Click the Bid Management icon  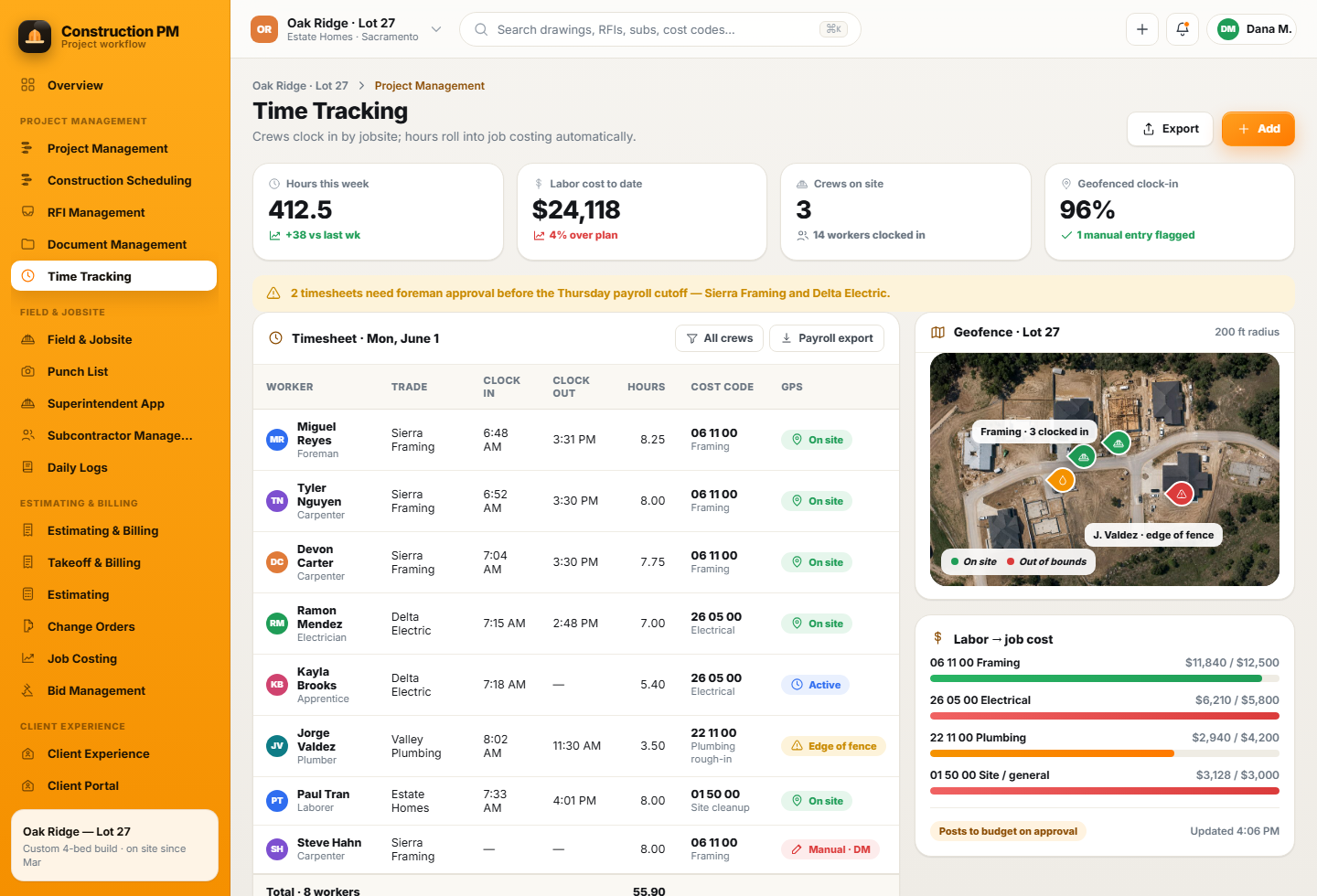(27, 690)
